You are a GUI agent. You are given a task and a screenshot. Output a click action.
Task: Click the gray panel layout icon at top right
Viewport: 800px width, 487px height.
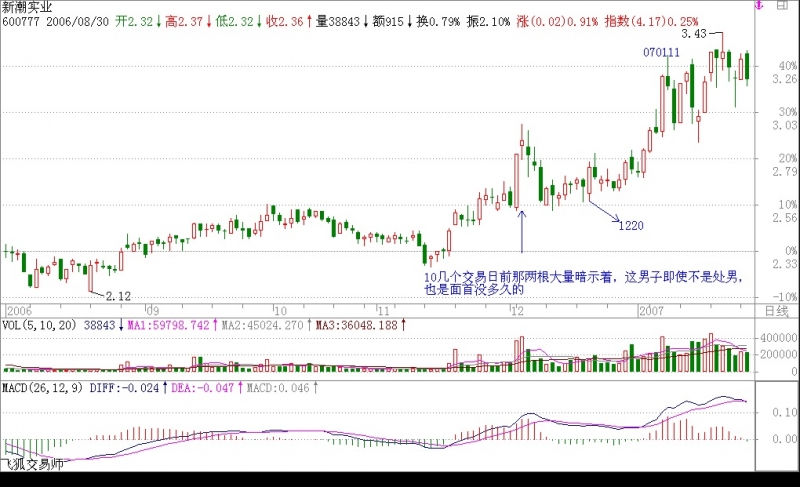(788, 7)
